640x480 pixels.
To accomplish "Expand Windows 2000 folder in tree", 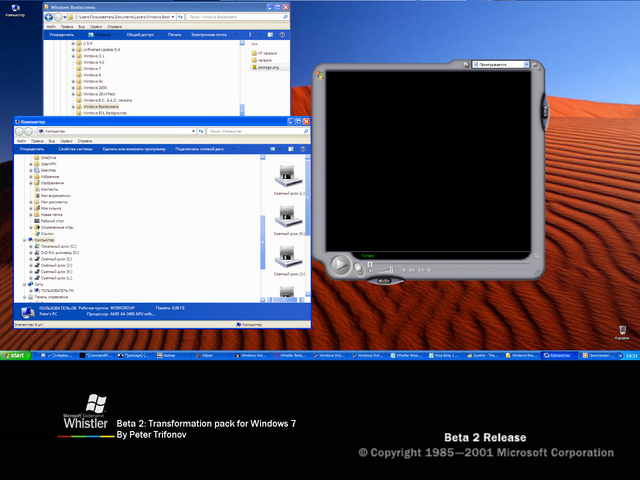I will click(73, 88).
